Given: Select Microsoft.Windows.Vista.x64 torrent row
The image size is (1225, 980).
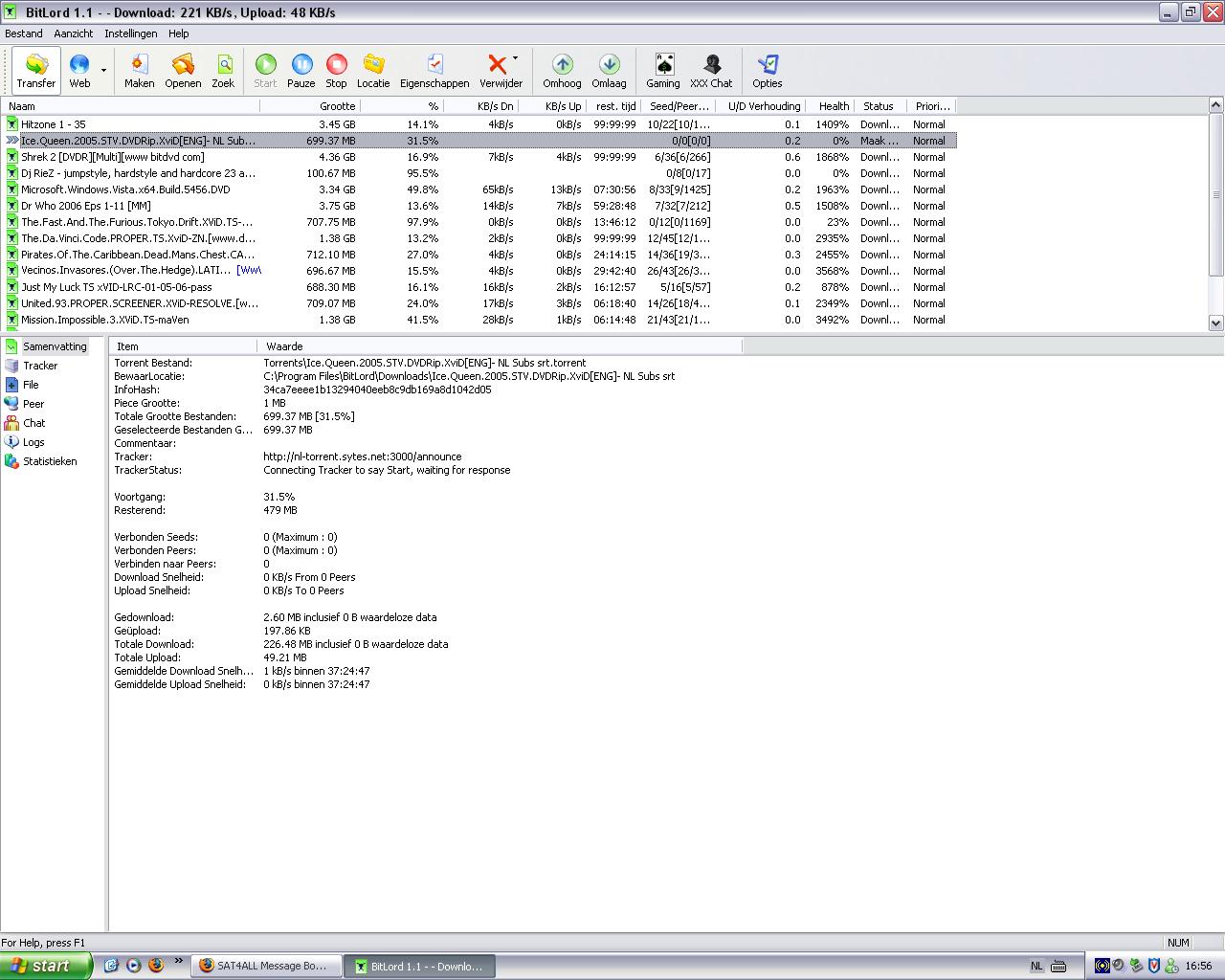Looking at the screenshot, I should pyautogui.click(x=479, y=189).
